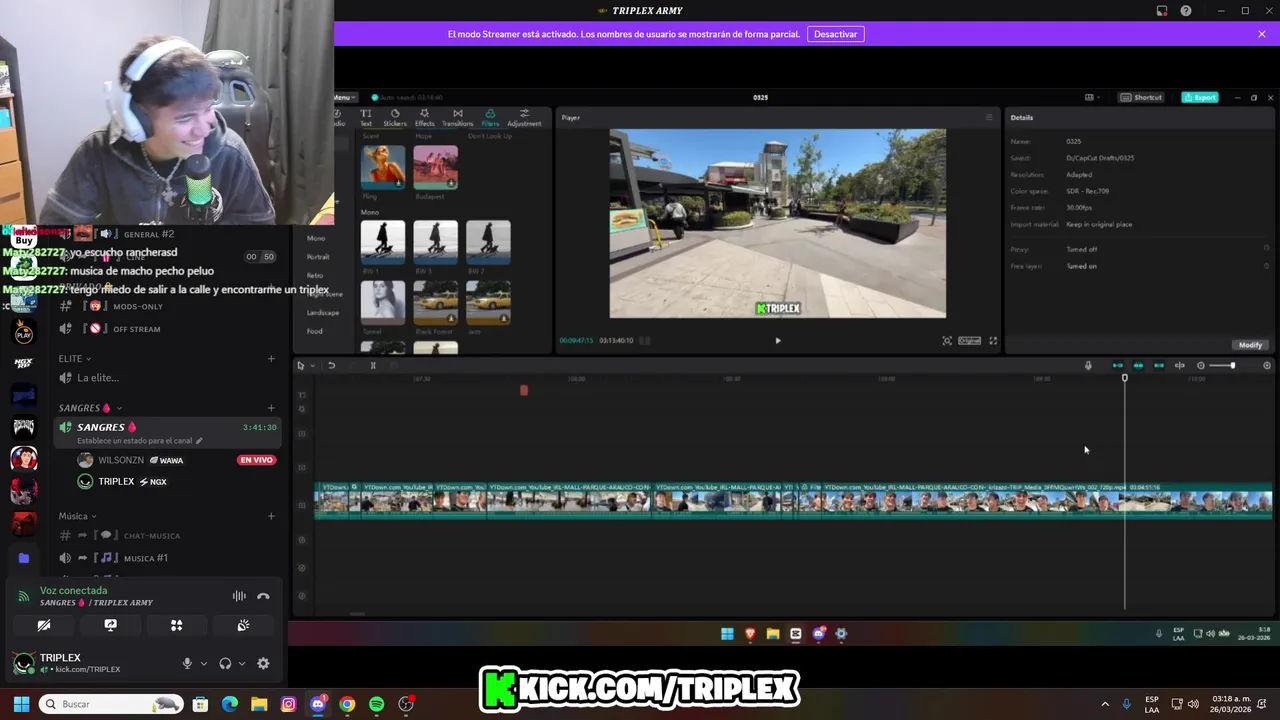This screenshot has width=1280, height=720.
Task: Collapse the ELITE category in Discord
Action: [75, 358]
